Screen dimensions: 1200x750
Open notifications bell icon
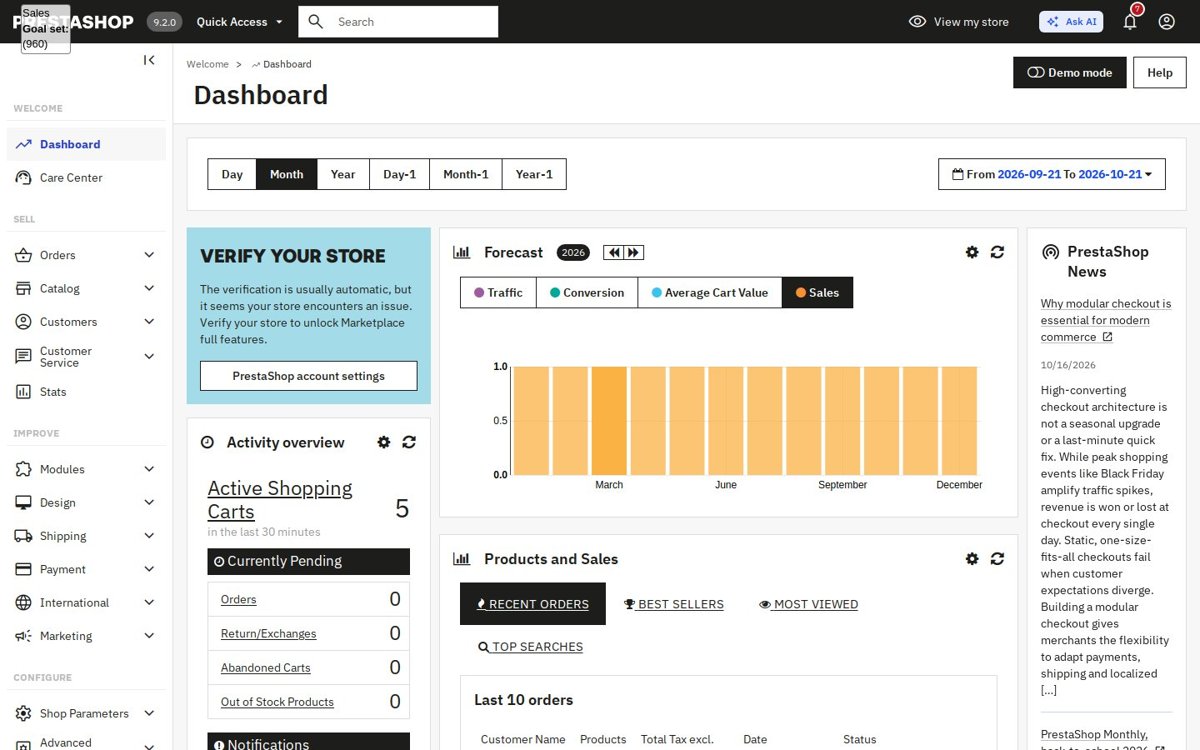[1130, 21]
